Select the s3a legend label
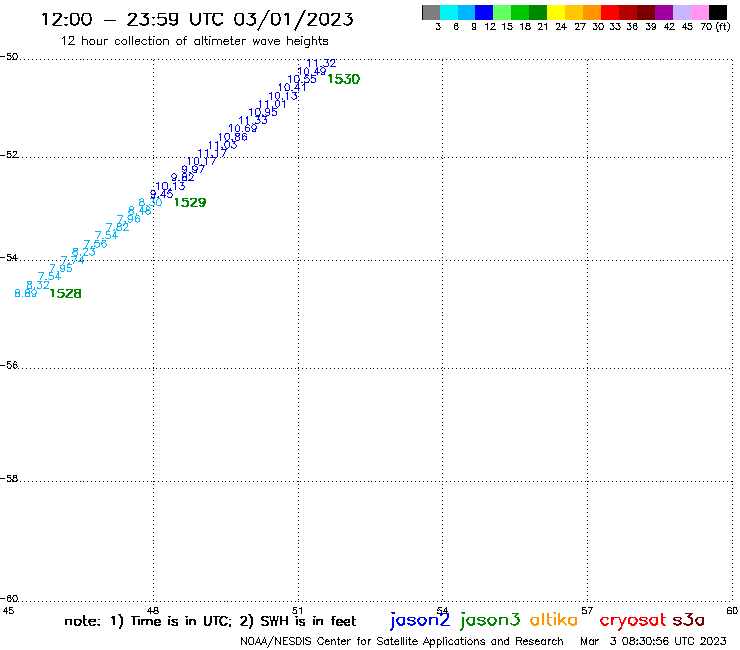 (689, 620)
